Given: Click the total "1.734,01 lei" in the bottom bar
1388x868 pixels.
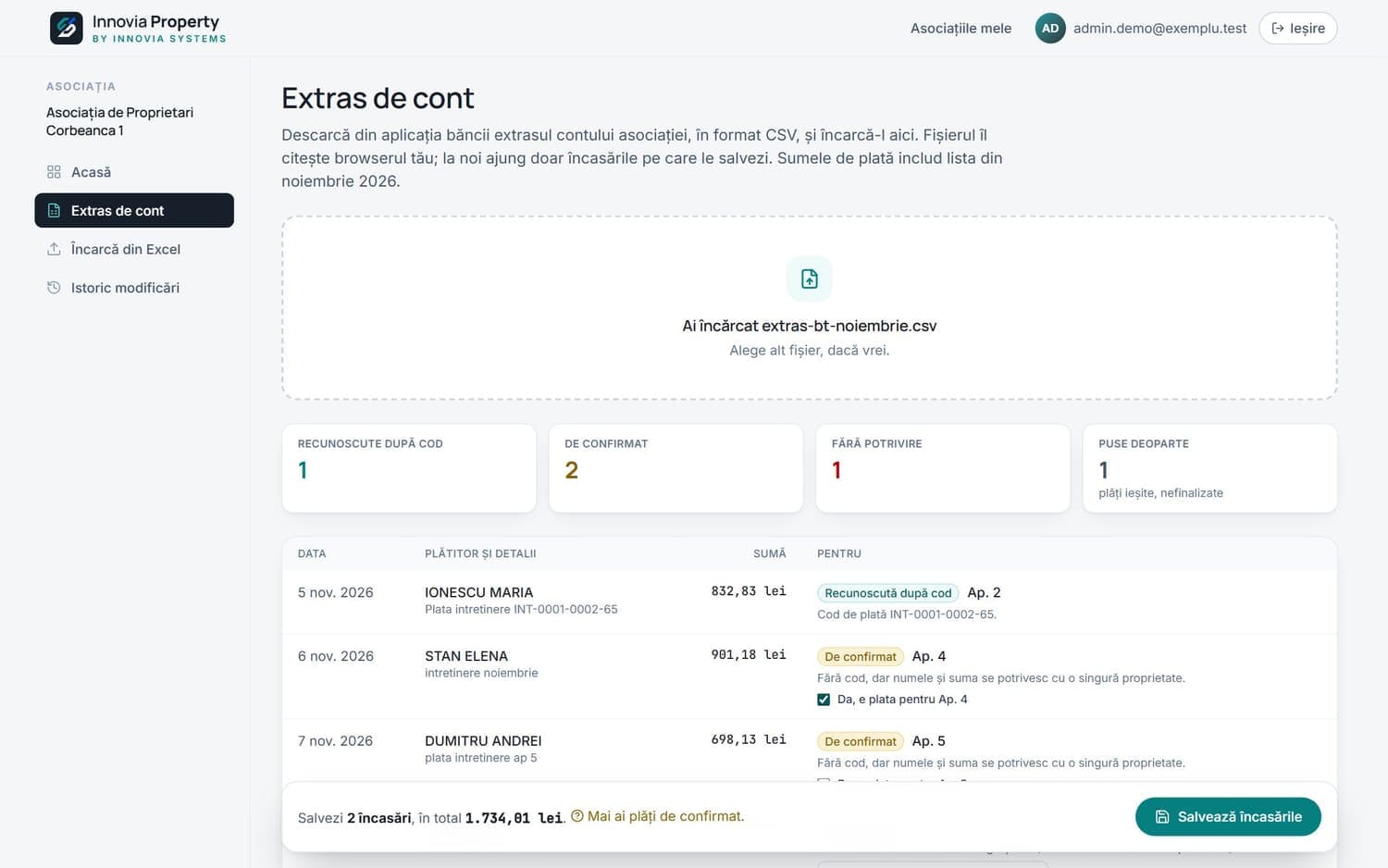Looking at the screenshot, I should 514,818.
